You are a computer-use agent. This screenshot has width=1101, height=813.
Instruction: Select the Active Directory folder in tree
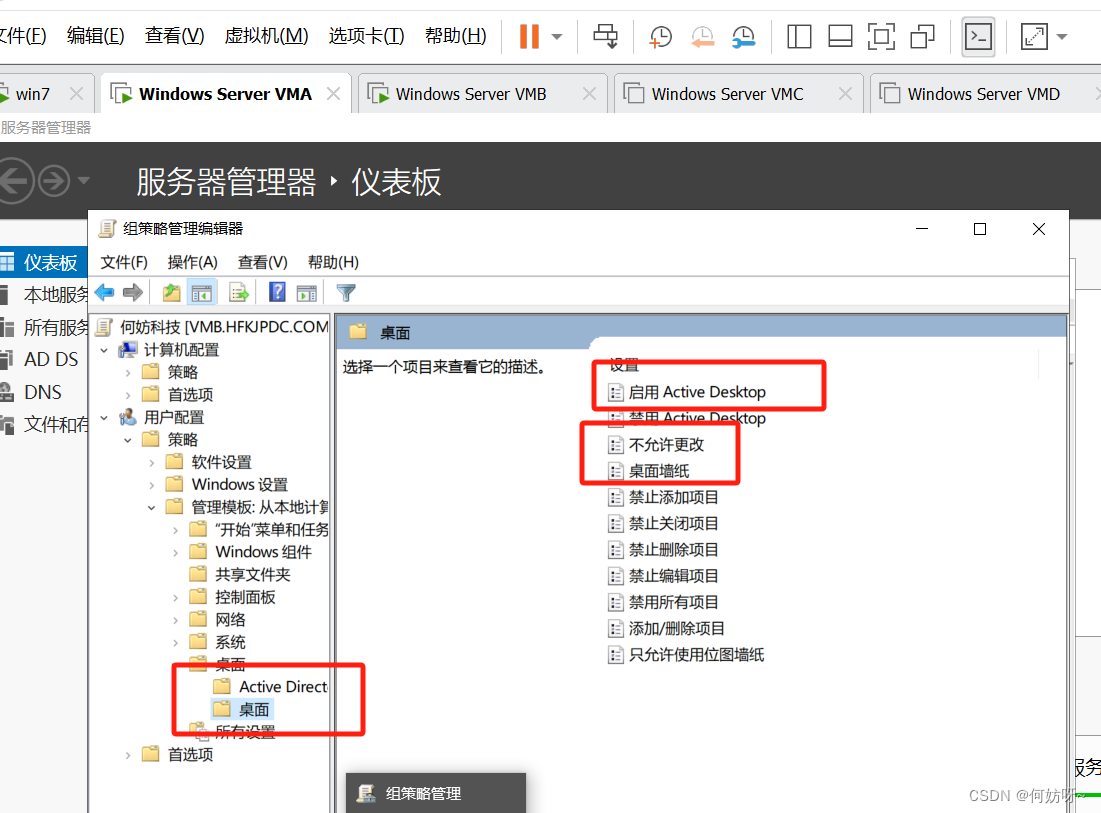[282, 686]
